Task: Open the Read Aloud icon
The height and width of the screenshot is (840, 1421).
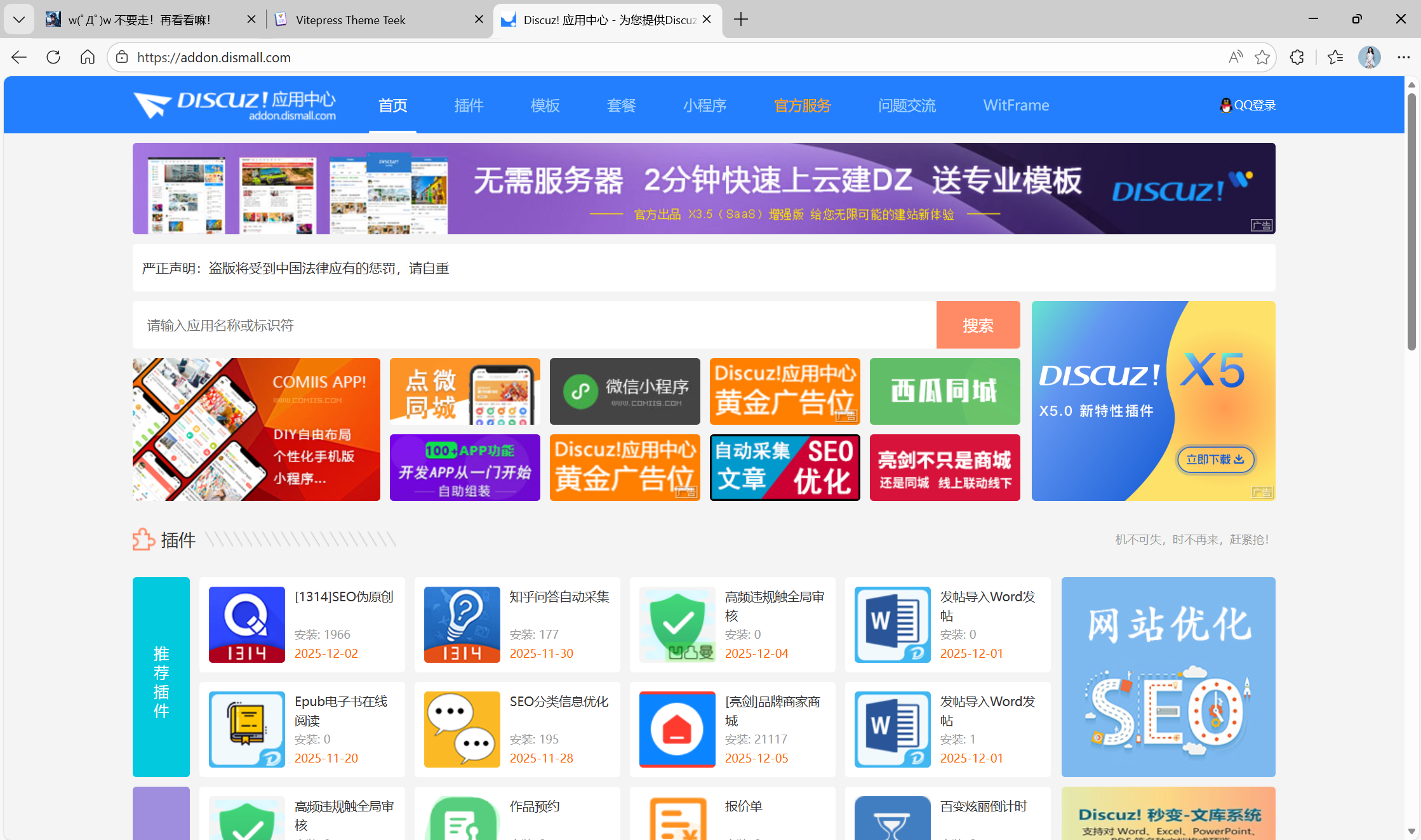Action: [x=1235, y=57]
